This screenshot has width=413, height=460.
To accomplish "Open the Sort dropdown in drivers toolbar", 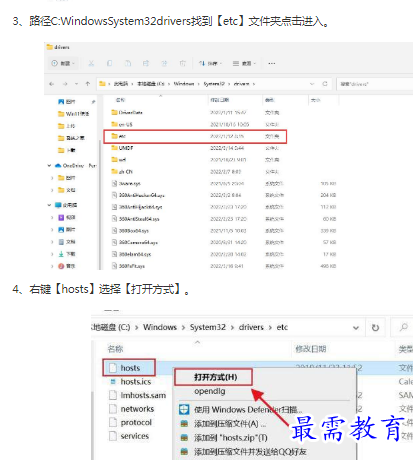I will (x=210, y=63).
